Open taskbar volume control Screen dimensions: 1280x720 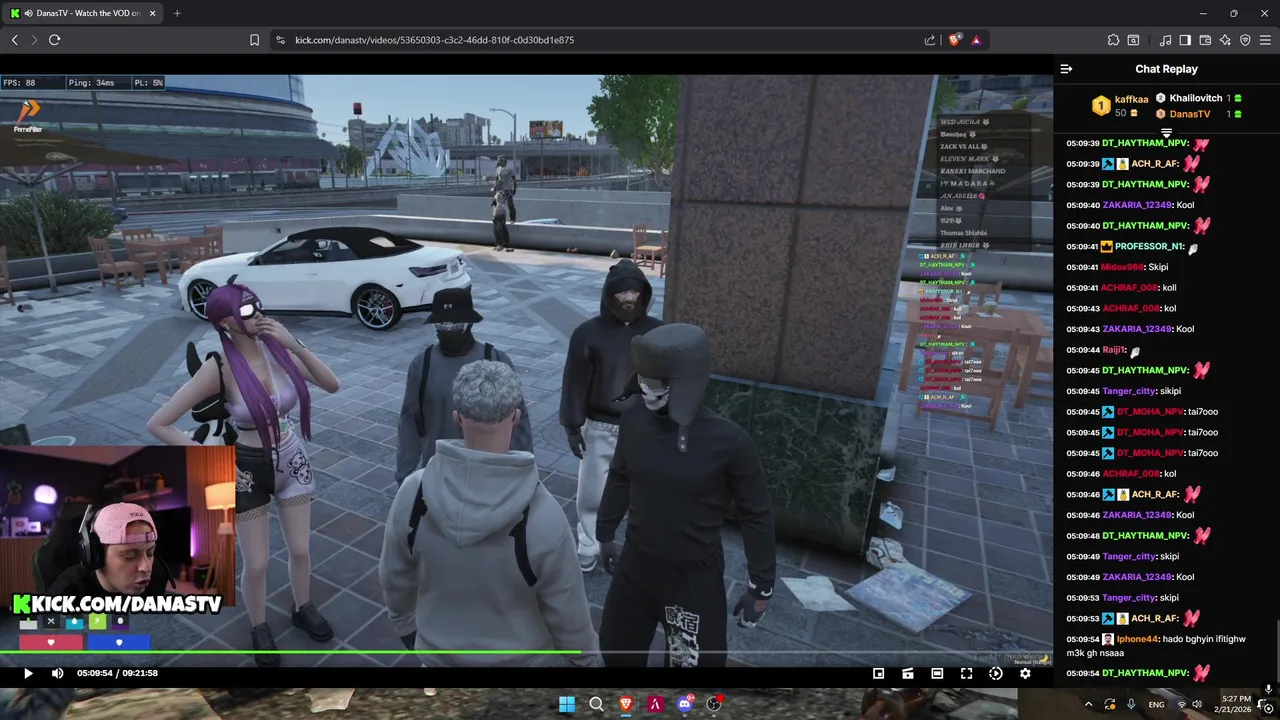coord(1197,704)
